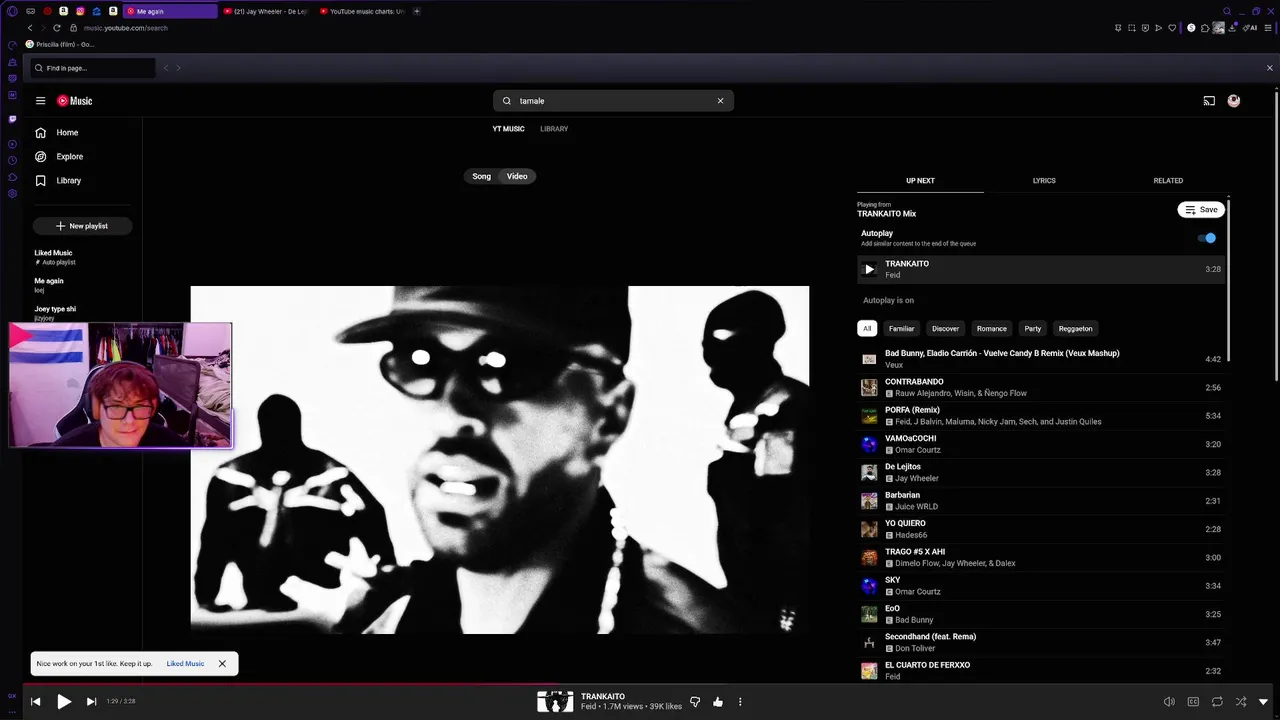1280x720 pixels.
Task: Click the TRANKAITO thumbnail in player bar
Action: click(x=555, y=702)
